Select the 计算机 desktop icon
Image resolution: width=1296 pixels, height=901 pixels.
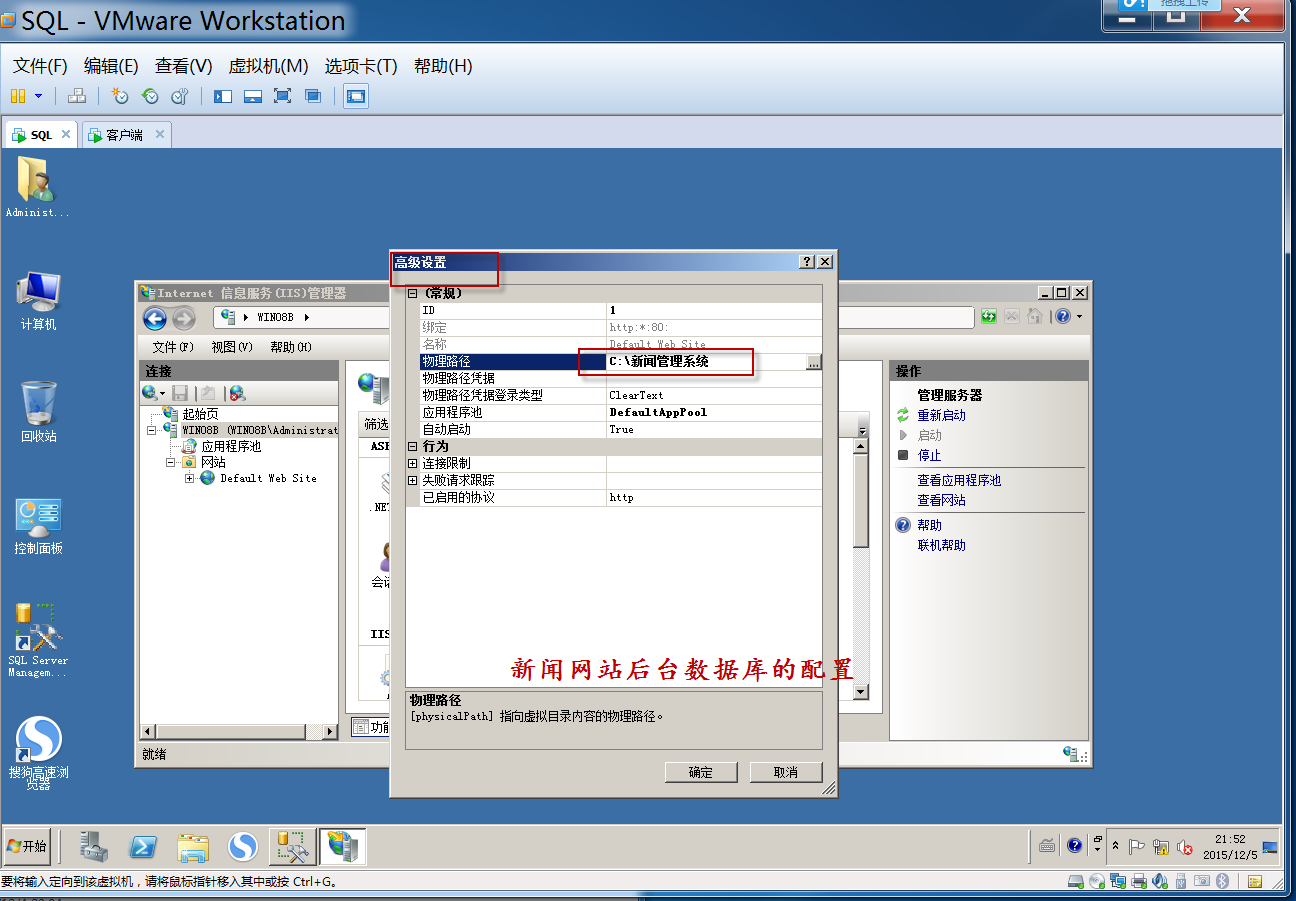38,301
